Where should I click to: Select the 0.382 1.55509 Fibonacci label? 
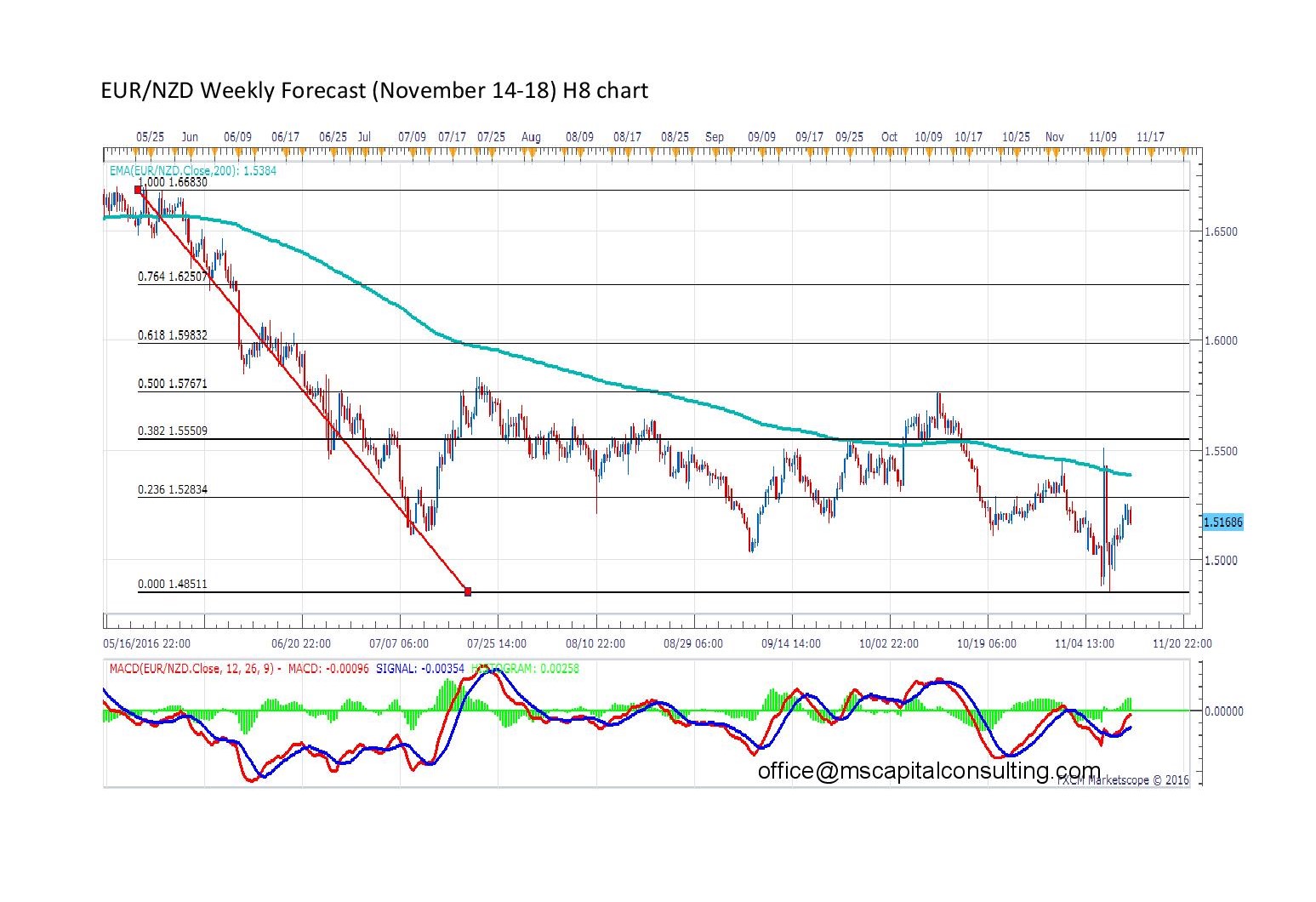coord(173,431)
